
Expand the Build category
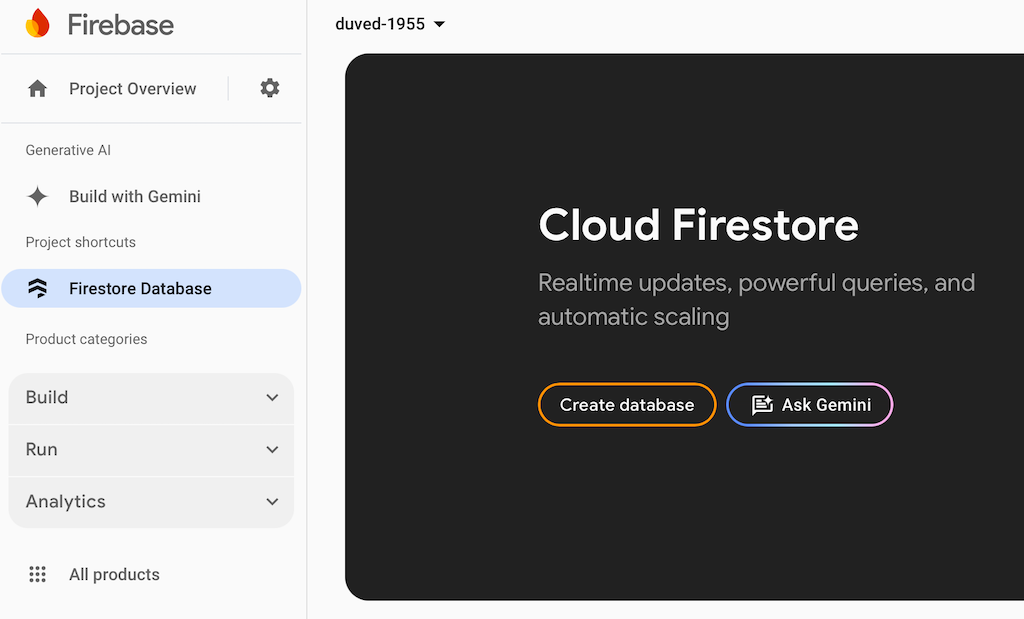tap(151, 398)
